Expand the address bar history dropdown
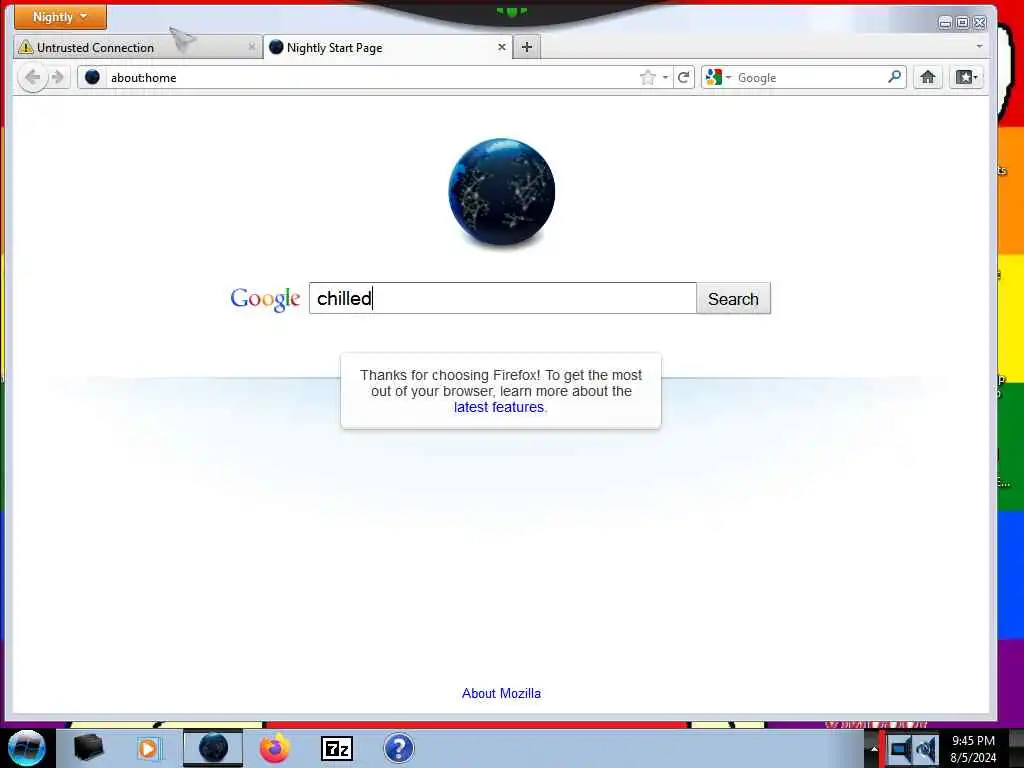Screen dimensions: 1024x768 [665, 78]
